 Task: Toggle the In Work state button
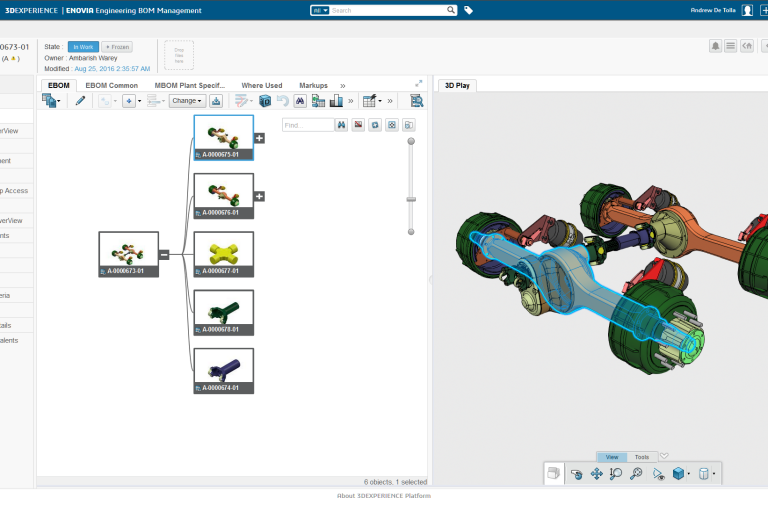coord(84,47)
